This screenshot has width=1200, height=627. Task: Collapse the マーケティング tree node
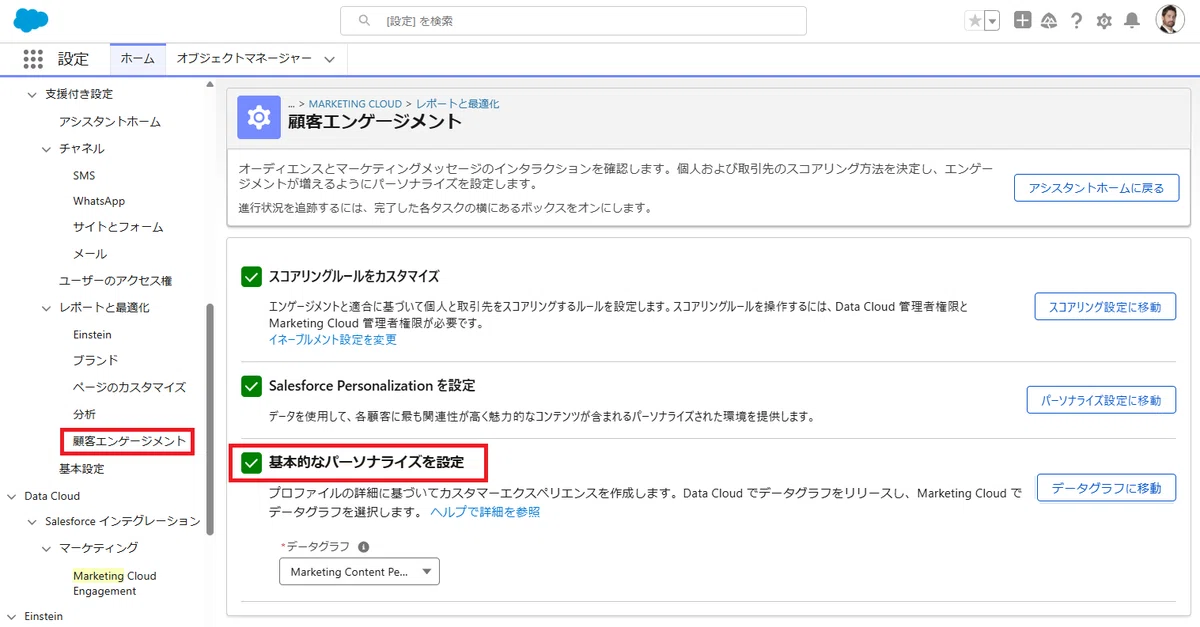[47, 548]
